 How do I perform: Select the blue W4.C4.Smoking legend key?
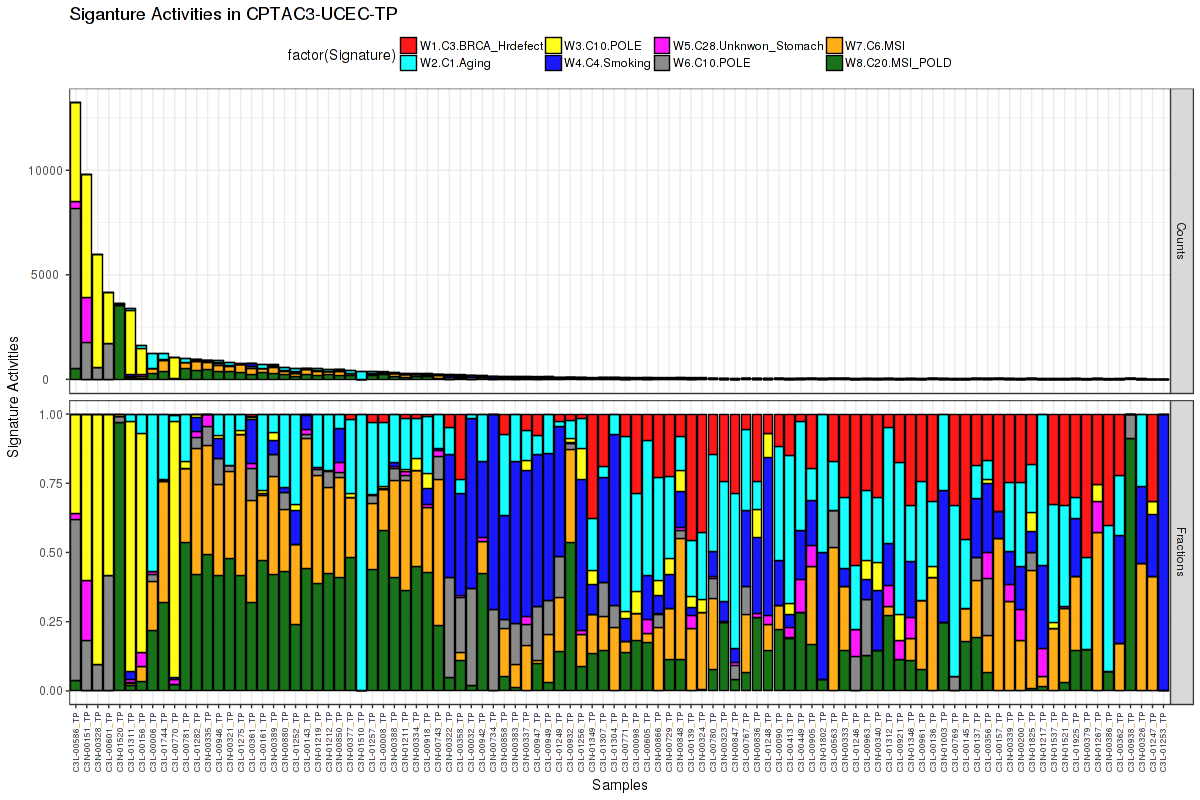[x=553, y=63]
